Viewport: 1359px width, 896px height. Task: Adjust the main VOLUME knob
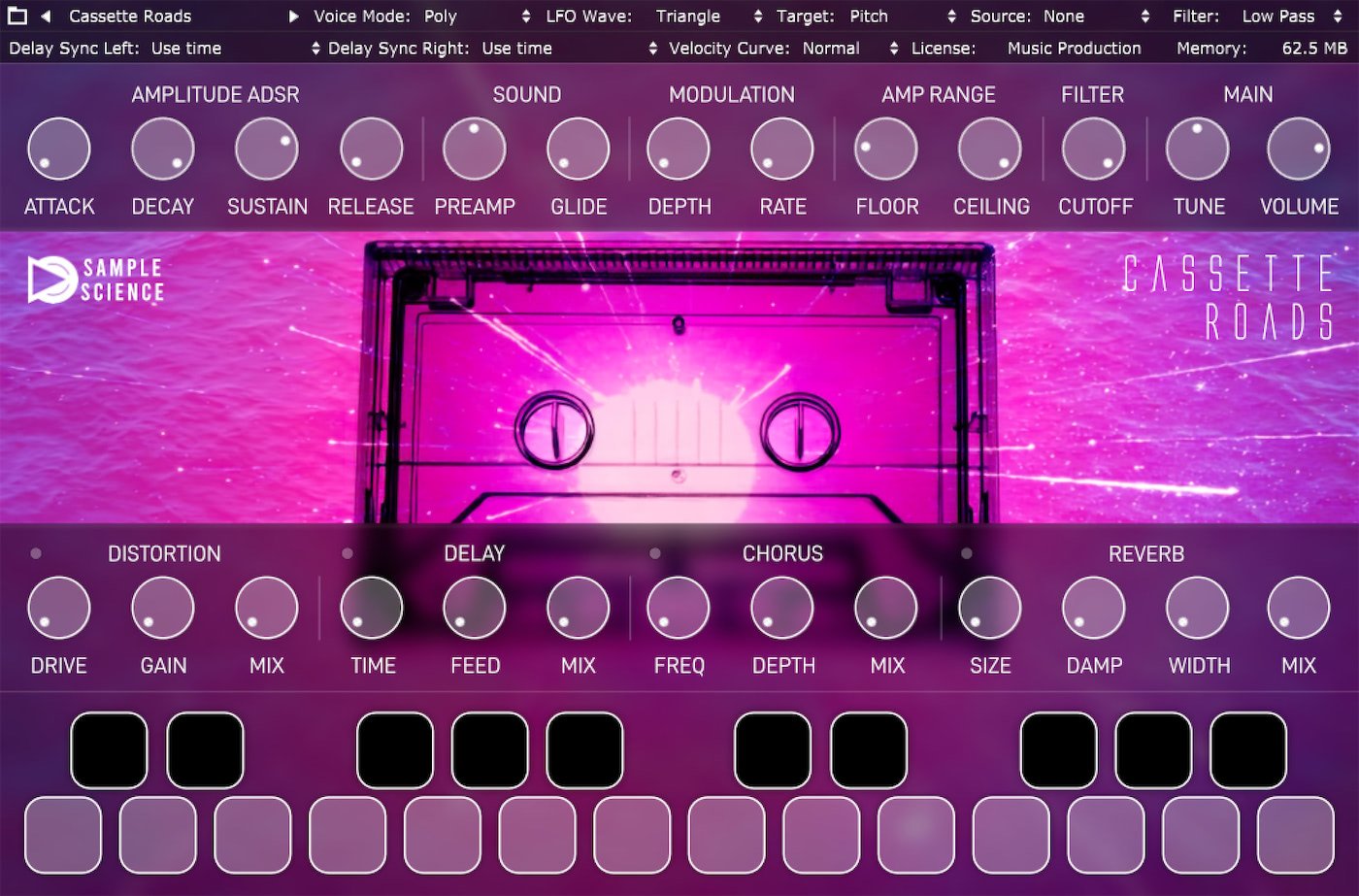[1298, 149]
